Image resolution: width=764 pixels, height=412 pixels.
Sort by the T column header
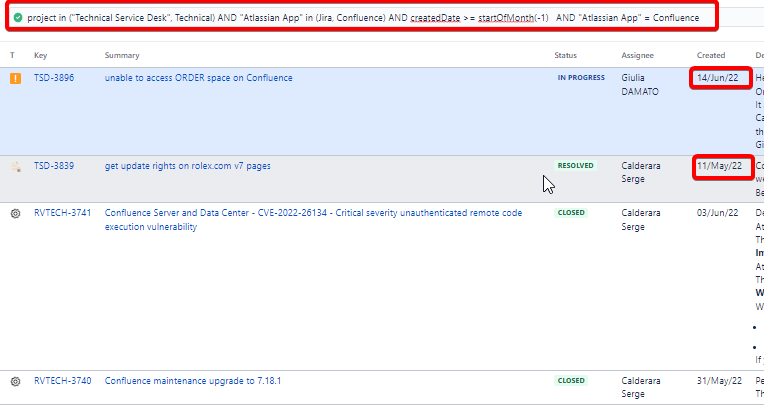click(12, 56)
